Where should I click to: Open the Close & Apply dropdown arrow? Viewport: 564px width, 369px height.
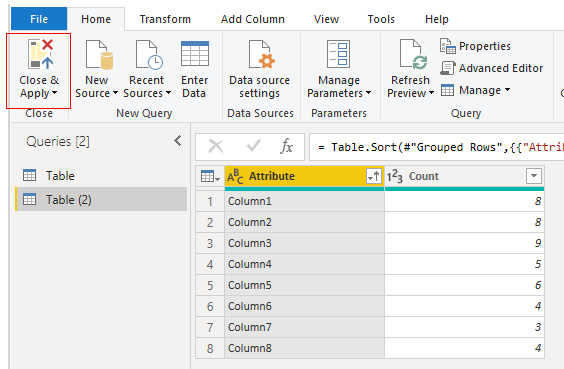coord(55,93)
